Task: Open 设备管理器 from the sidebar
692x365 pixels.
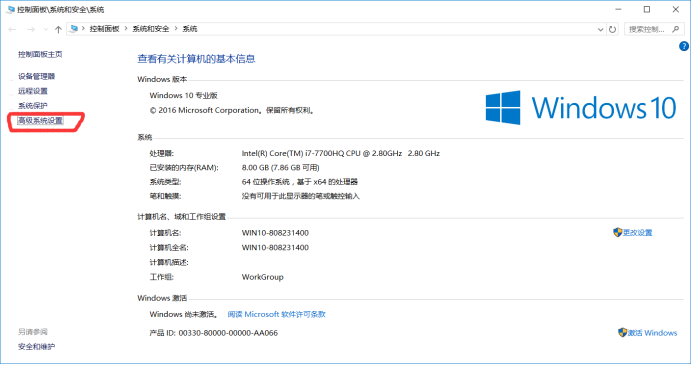Action: [x=37, y=76]
